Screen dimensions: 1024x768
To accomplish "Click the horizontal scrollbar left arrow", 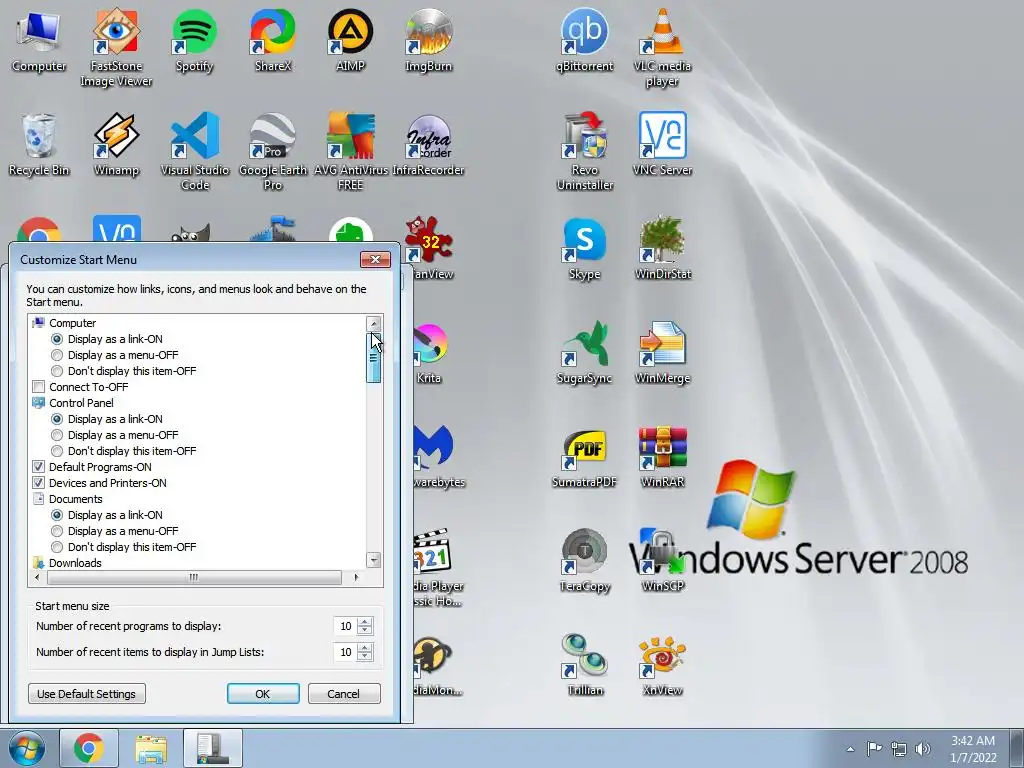I will 37,577.
